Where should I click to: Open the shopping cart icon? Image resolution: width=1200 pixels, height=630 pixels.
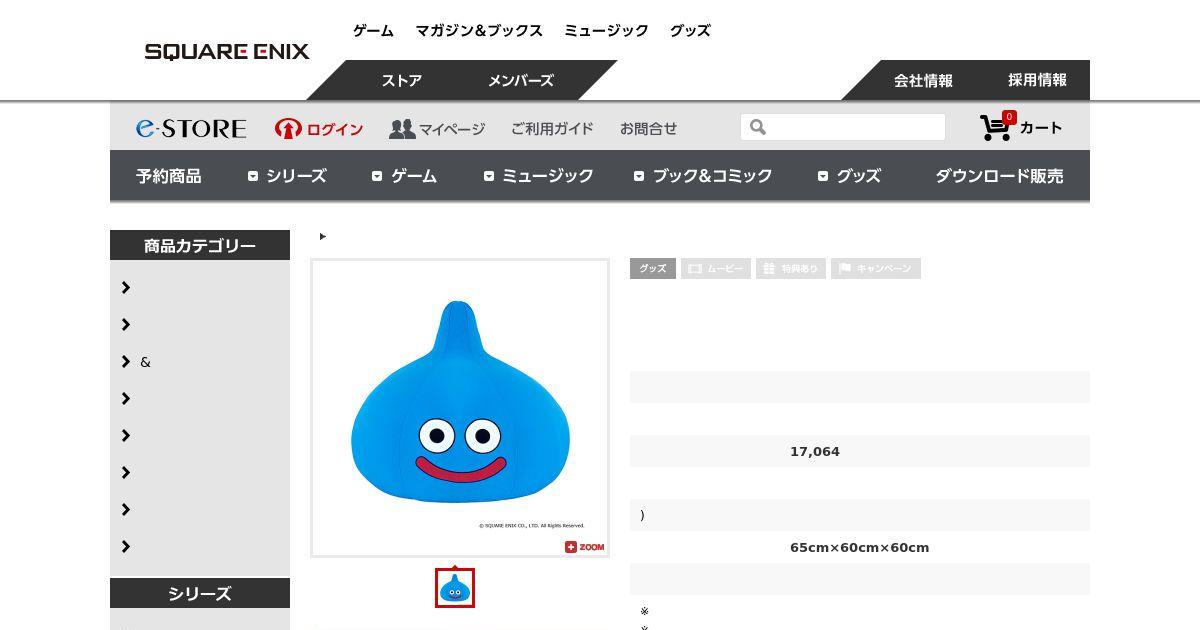click(995, 128)
